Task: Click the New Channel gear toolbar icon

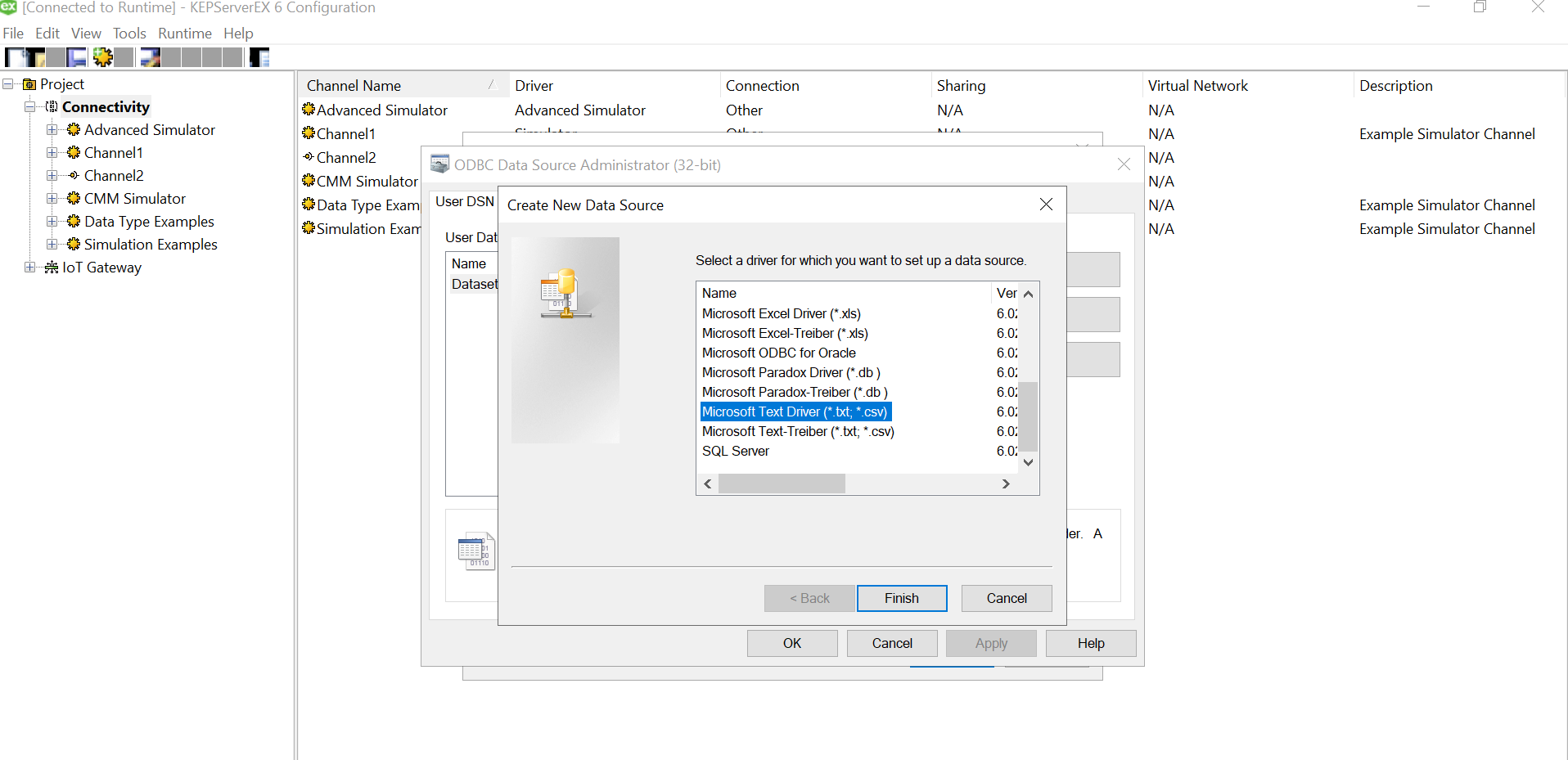Action: click(102, 57)
